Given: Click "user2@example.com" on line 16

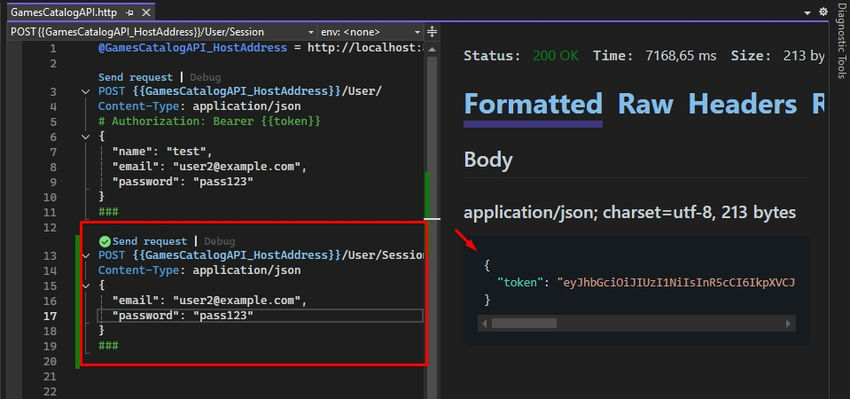Looking at the screenshot, I should click(x=236, y=300).
